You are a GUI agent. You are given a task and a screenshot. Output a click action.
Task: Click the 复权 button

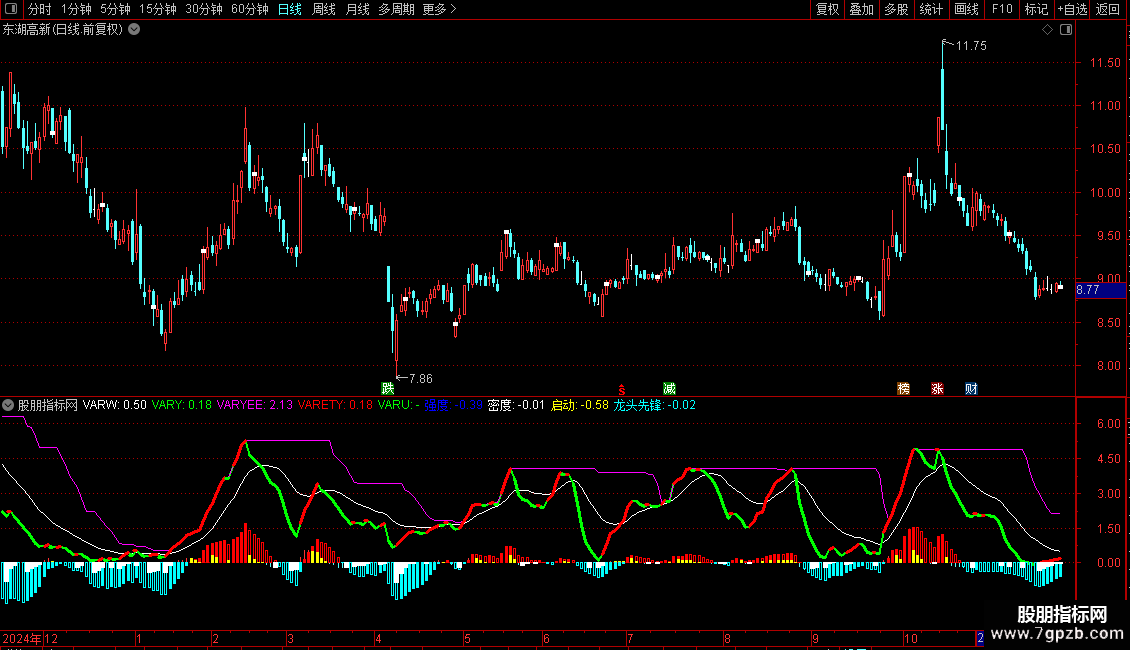point(827,9)
